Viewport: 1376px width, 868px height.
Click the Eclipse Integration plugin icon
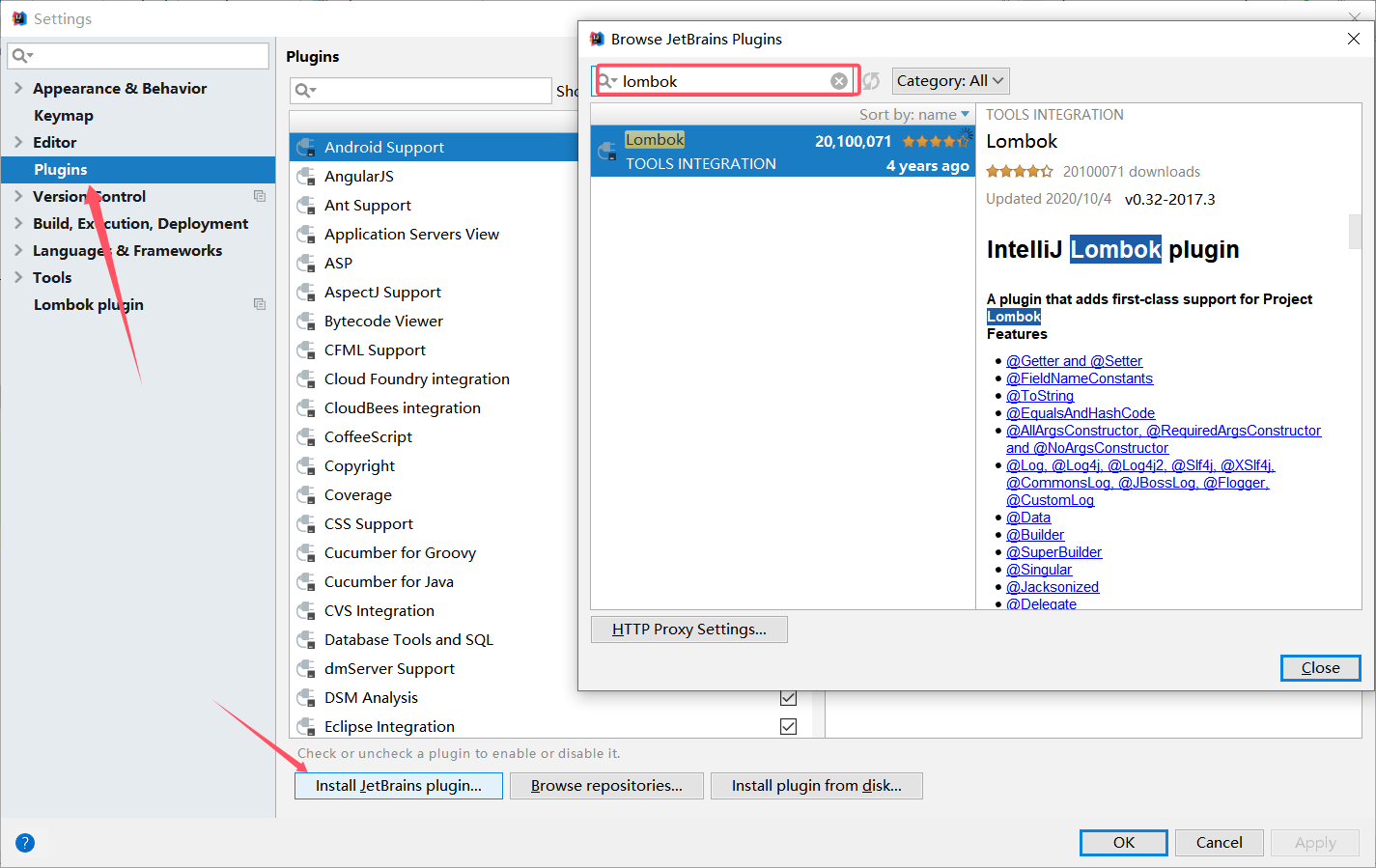pyautogui.click(x=306, y=727)
